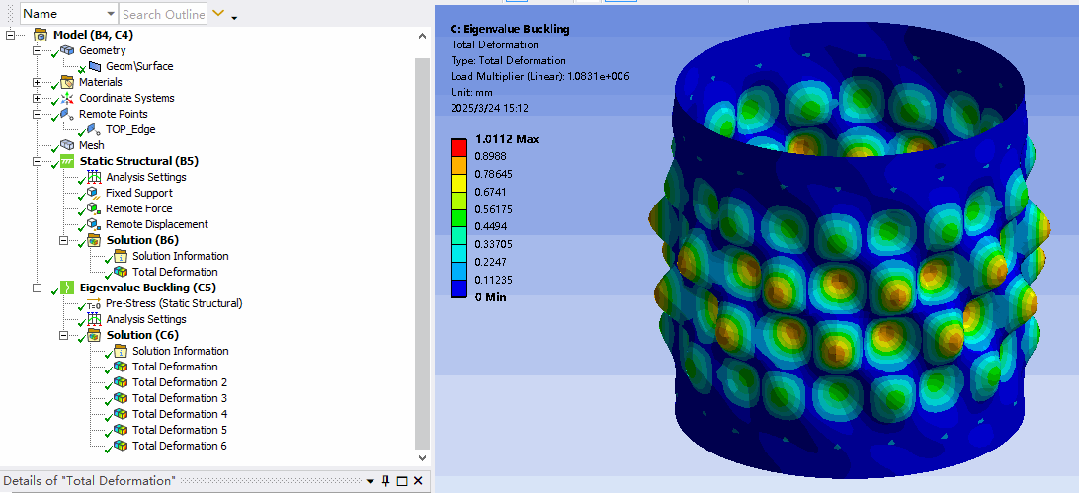Screen dimensions: 1079x493
Task: Collapse the Static Structural (B5) branch
Action: [x=37, y=161]
